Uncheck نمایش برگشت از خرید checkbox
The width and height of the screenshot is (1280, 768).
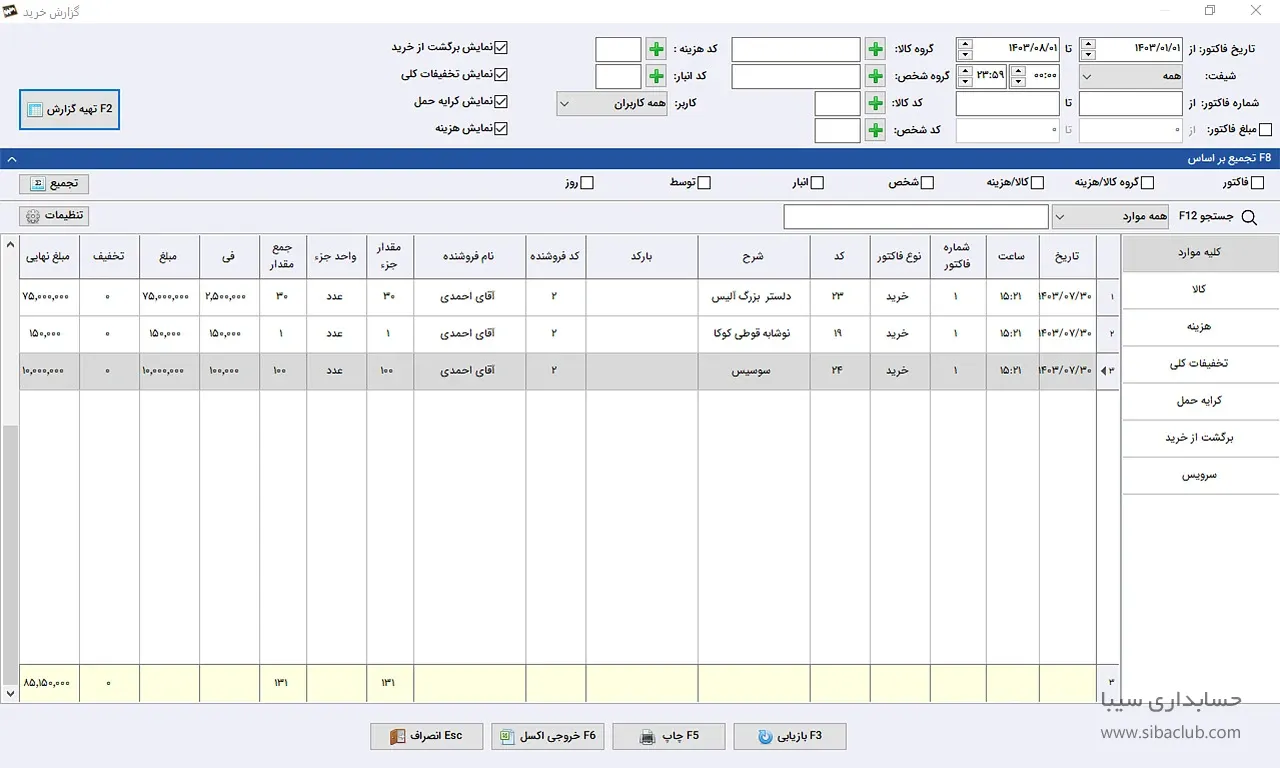click(502, 47)
